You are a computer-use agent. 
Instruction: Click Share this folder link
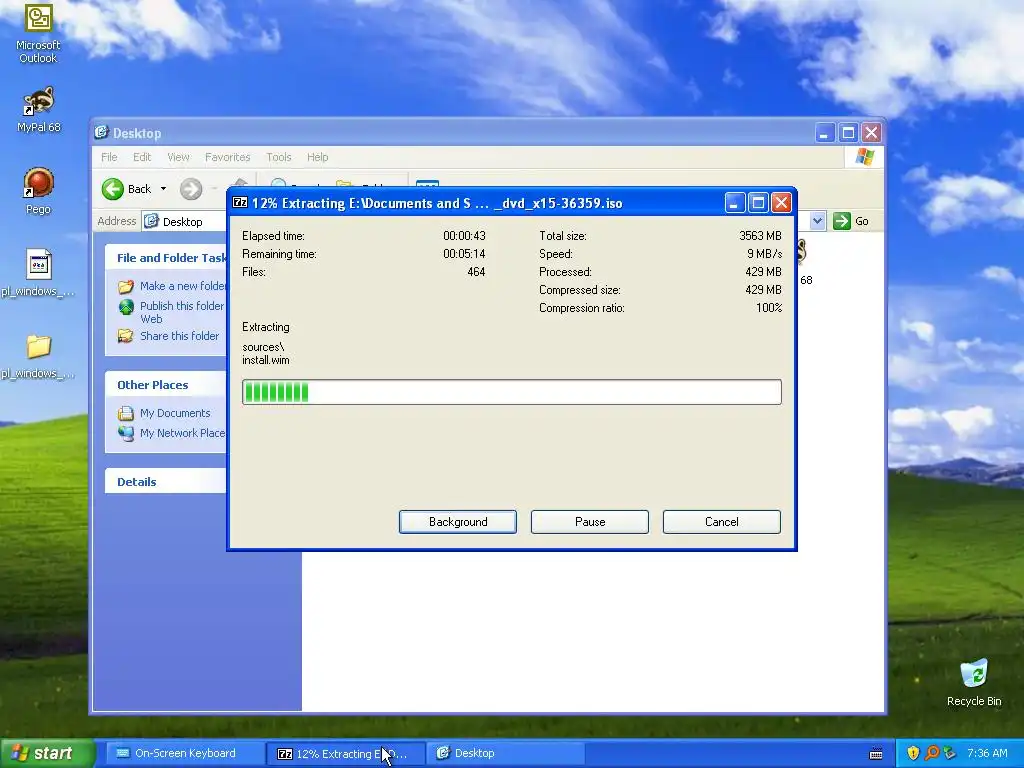pos(180,336)
